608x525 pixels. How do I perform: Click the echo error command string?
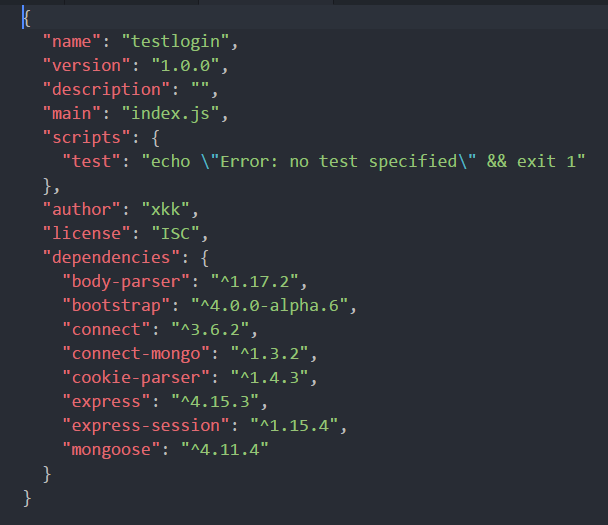[362, 160]
